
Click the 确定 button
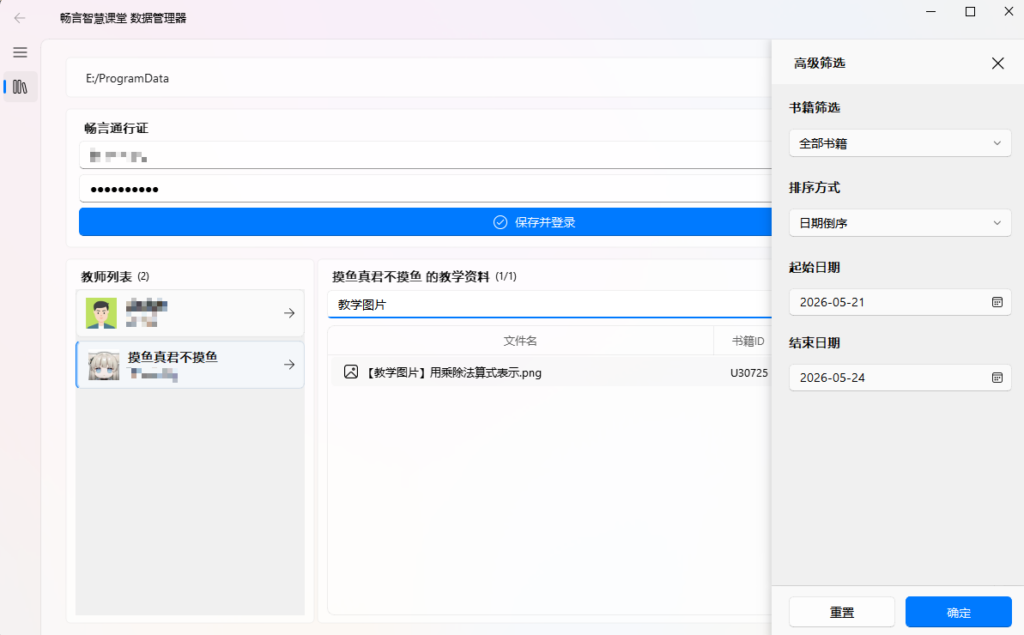tap(958, 612)
